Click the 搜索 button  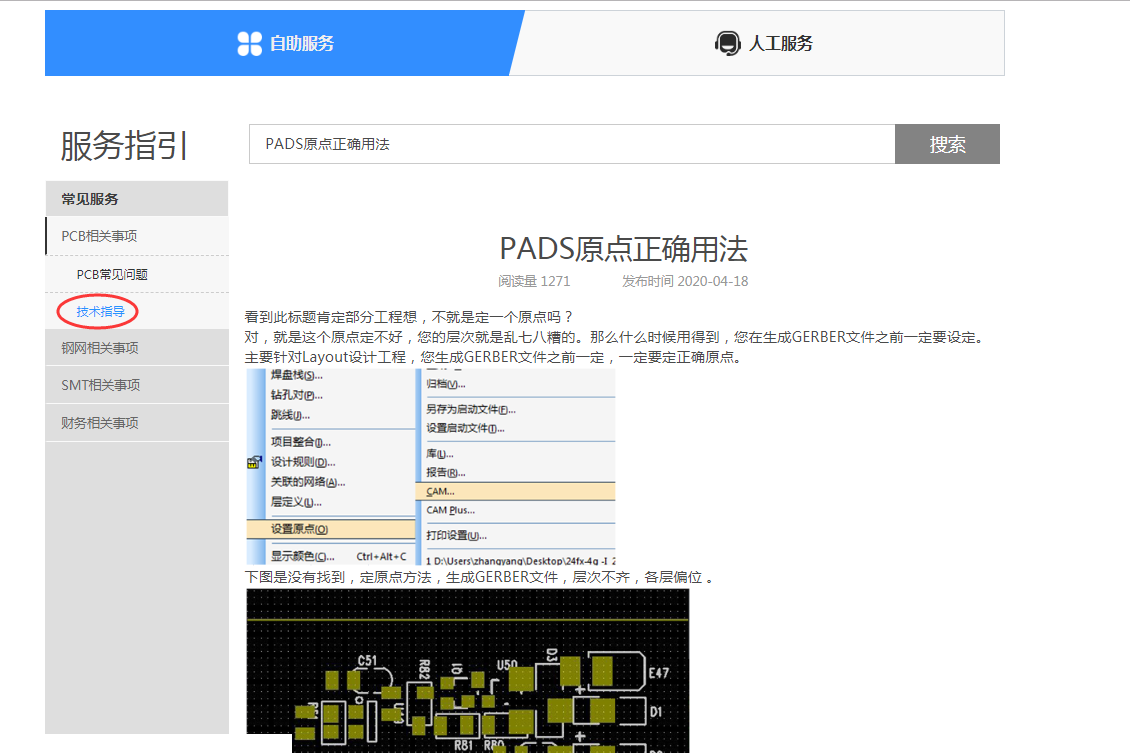tap(947, 144)
